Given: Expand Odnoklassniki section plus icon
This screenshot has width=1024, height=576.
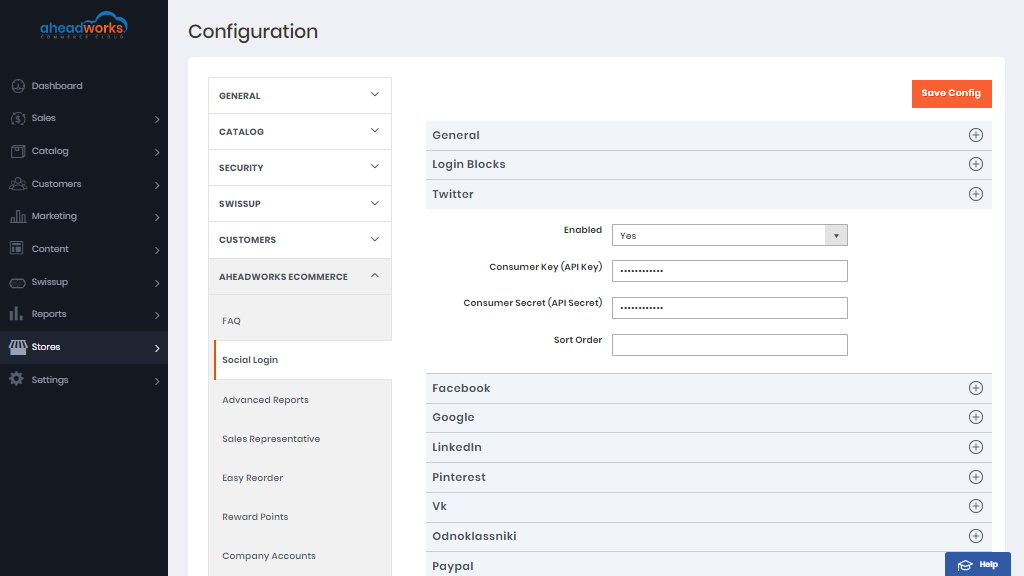Looking at the screenshot, I should click(976, 536).
